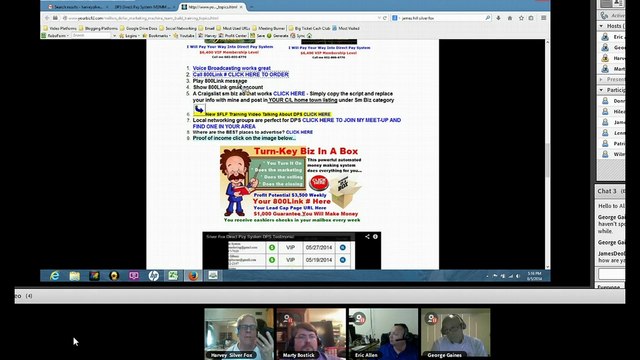Open the Big Ticket Cash Club bookmark
The height and width of the screenshot is (360, 640).
(x=309, y=29)
